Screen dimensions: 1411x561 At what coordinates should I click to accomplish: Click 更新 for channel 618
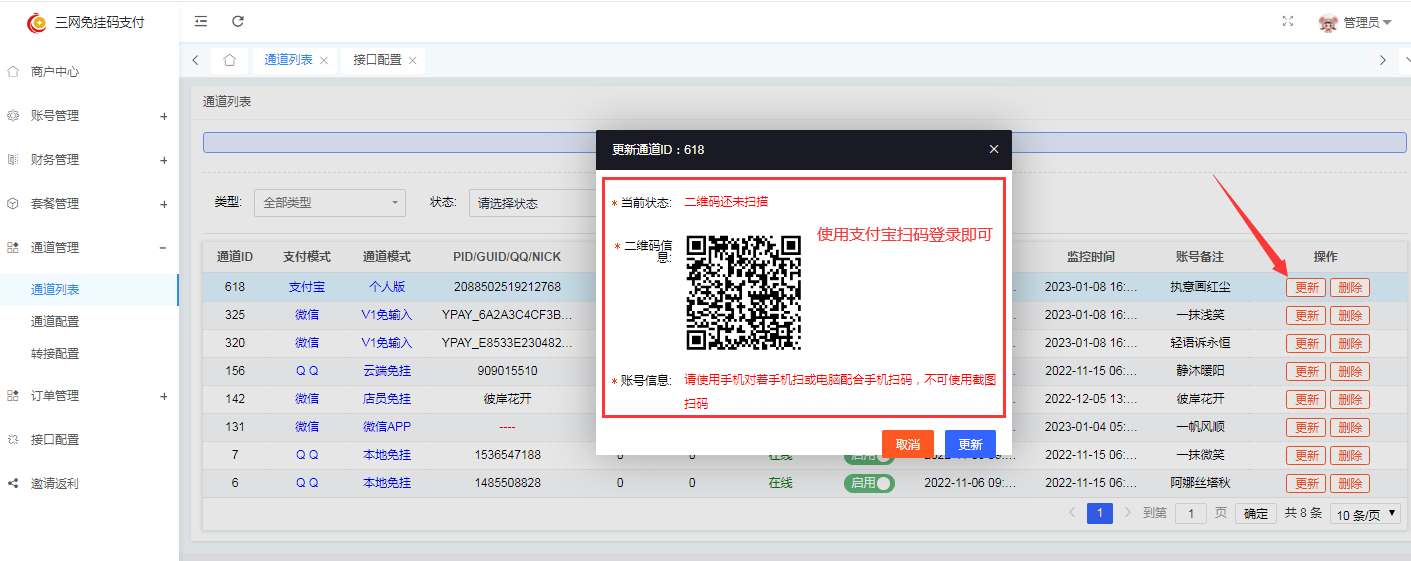1306,288
